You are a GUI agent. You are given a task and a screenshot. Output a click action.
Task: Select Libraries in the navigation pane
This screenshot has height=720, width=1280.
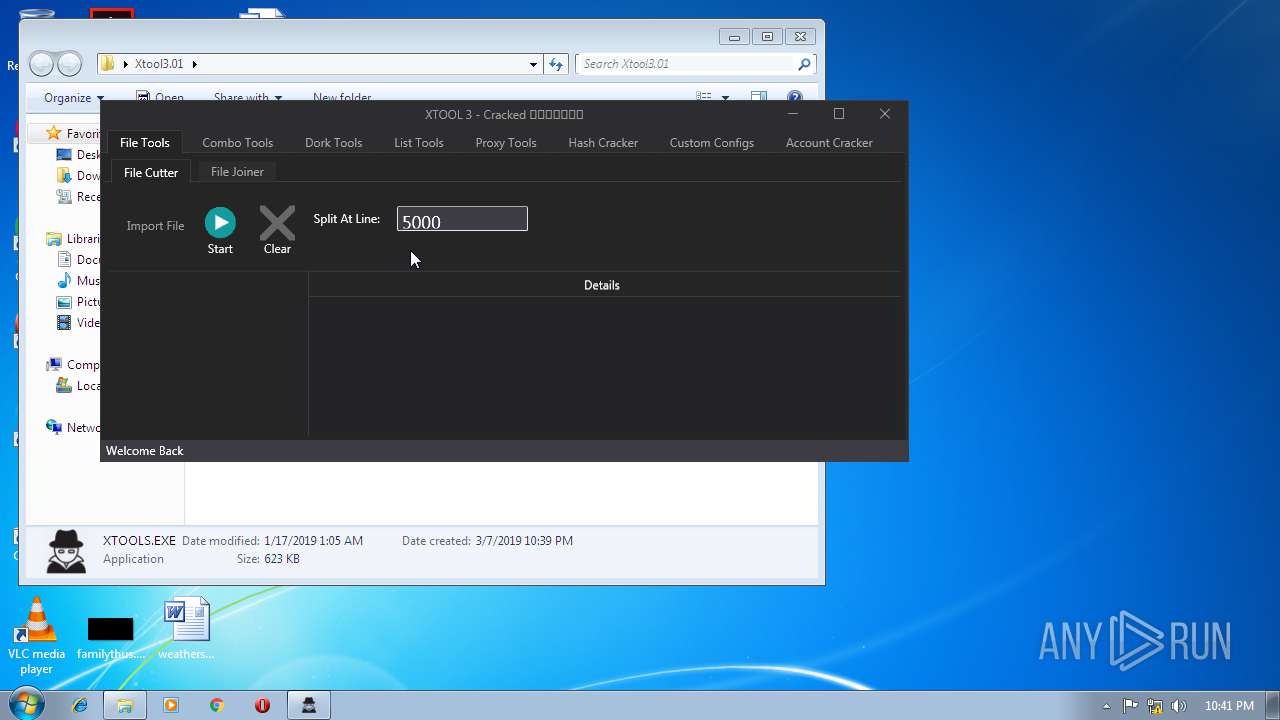pyautogui.click(x=74, y=239)
